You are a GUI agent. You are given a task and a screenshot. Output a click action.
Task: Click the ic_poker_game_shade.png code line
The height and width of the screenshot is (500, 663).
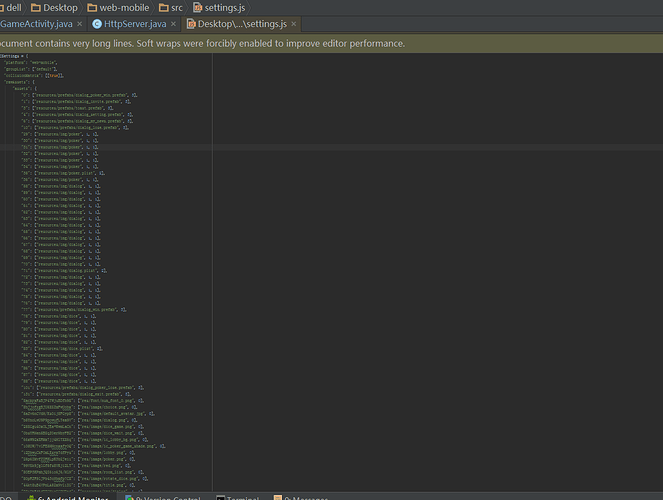pos(93,446)
